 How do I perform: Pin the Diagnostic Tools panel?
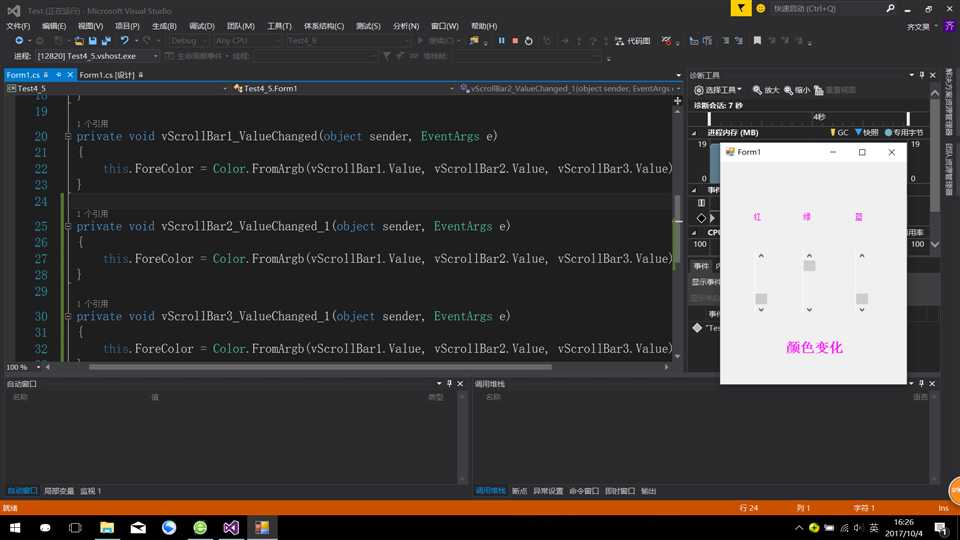click(x=922, y=75)
